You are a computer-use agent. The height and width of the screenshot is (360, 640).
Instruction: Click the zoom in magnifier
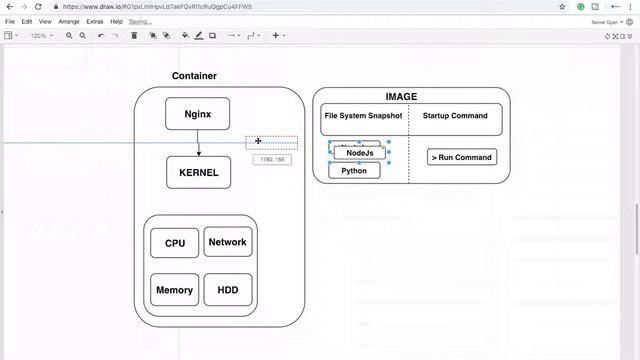(69, 36)
